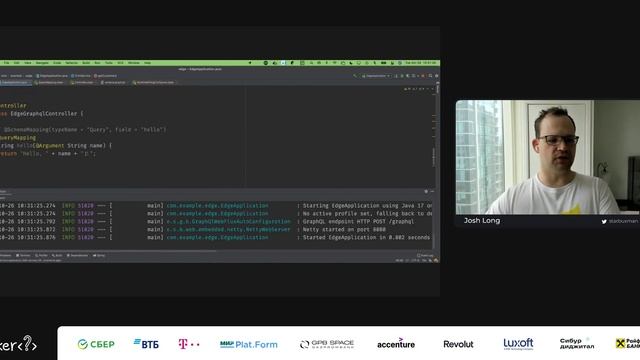The width and height of the screenshot is (640, 360).
Task: Open the Code menu
Action: (x=57, y=63)
